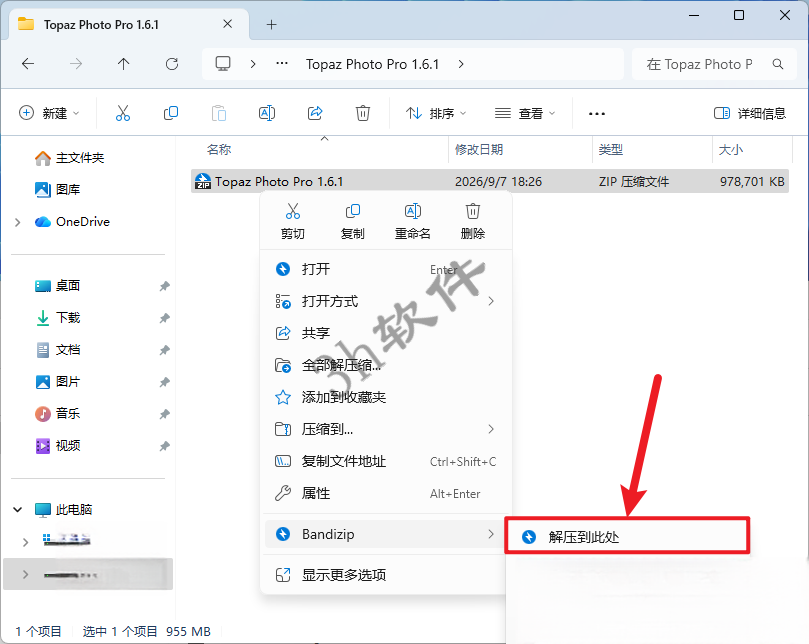The height and width of the screenshot is (644, 809).
Task: Click the Copy icon in the toolbar
Action: pos(170,113)
